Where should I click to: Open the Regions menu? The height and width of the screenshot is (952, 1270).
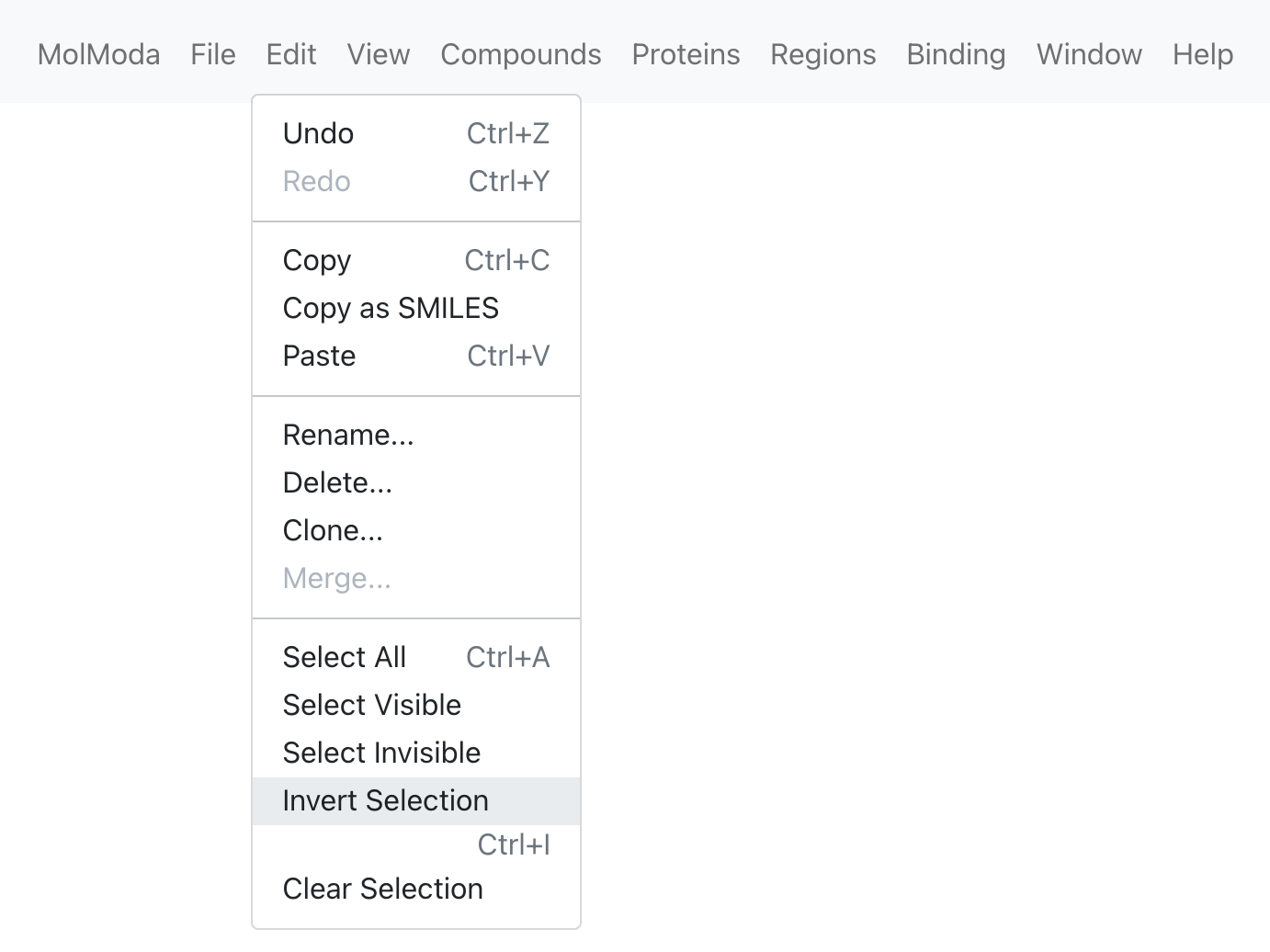click(x=823, y=54)
